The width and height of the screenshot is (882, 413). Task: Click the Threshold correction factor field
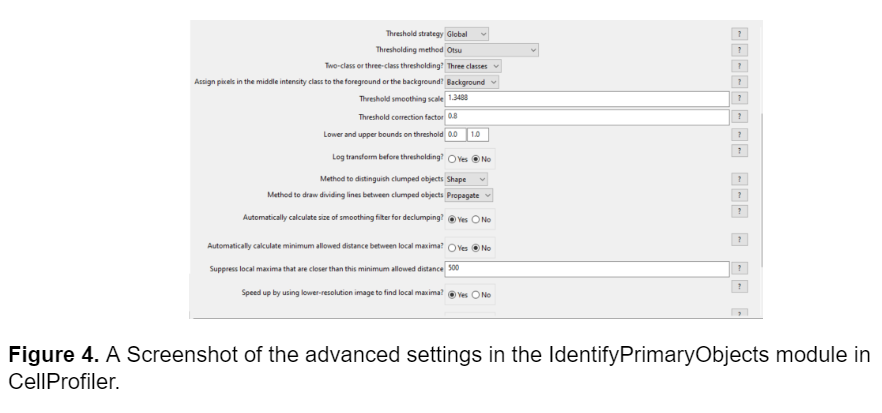coord(586,117)
